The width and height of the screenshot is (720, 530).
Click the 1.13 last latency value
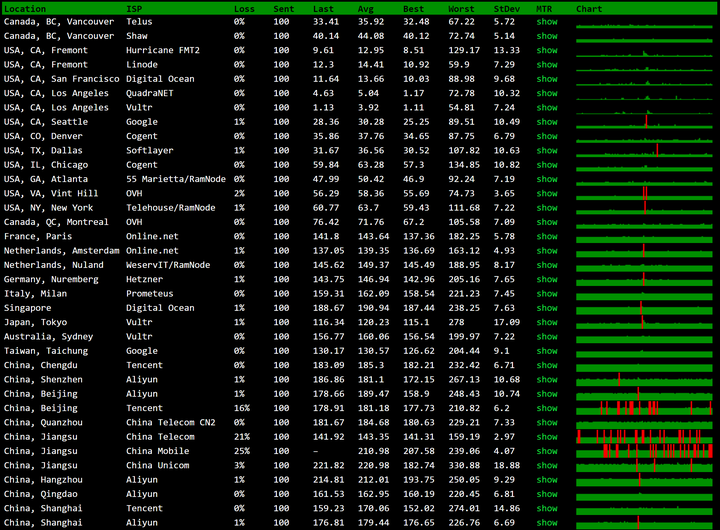(323, 107)
